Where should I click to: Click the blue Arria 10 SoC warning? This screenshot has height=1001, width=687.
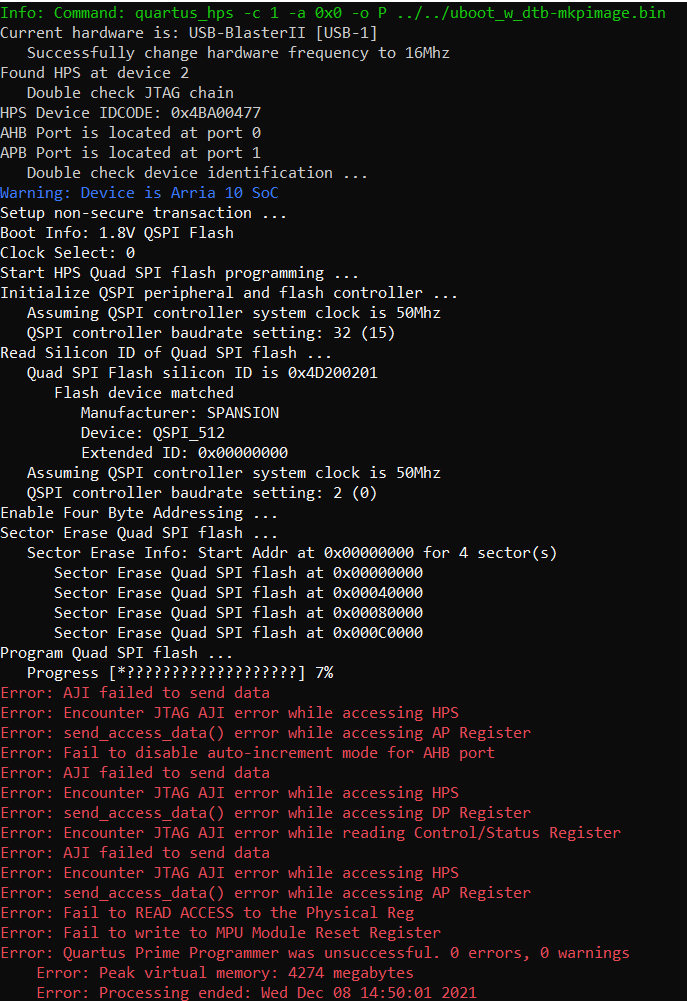[139, 193]
